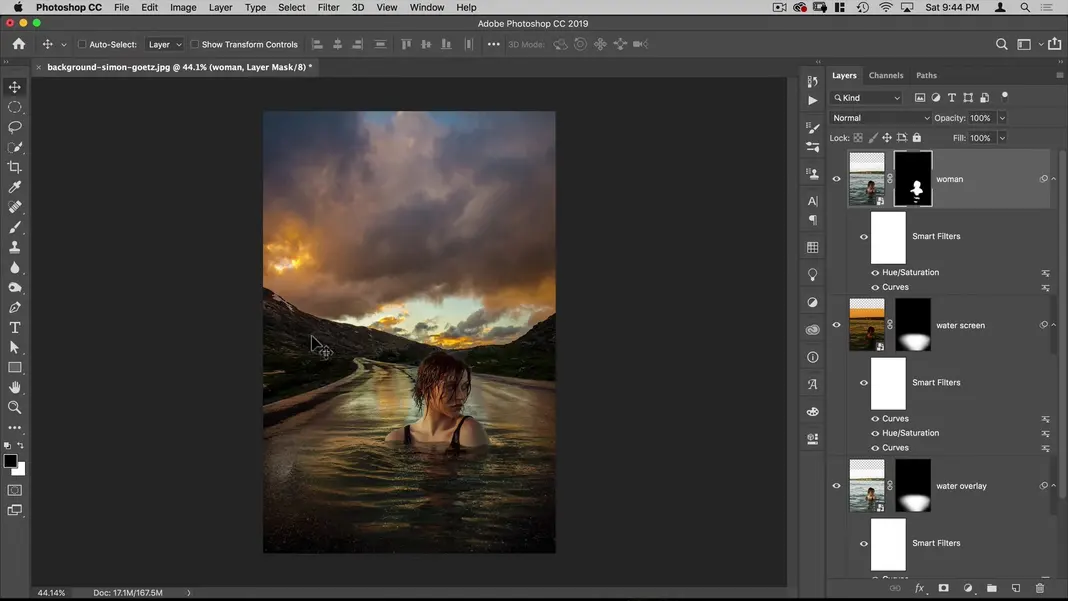Click the Home icon in options bar
Screen dimensions: 1068x601
18,44
